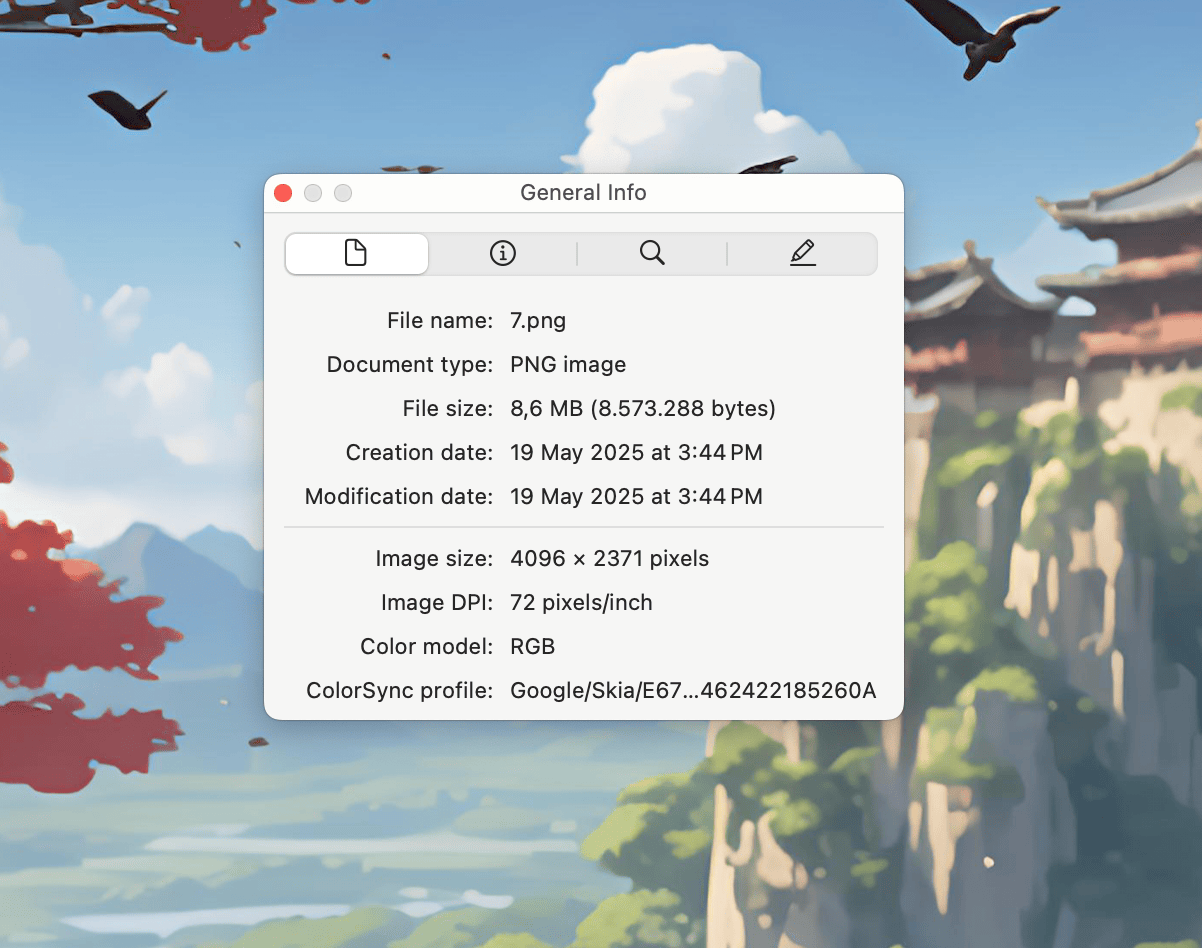Click the Google/Skia ColorSync profile value
Viewport: 1202px width, 948px height.
coord(693,691)
